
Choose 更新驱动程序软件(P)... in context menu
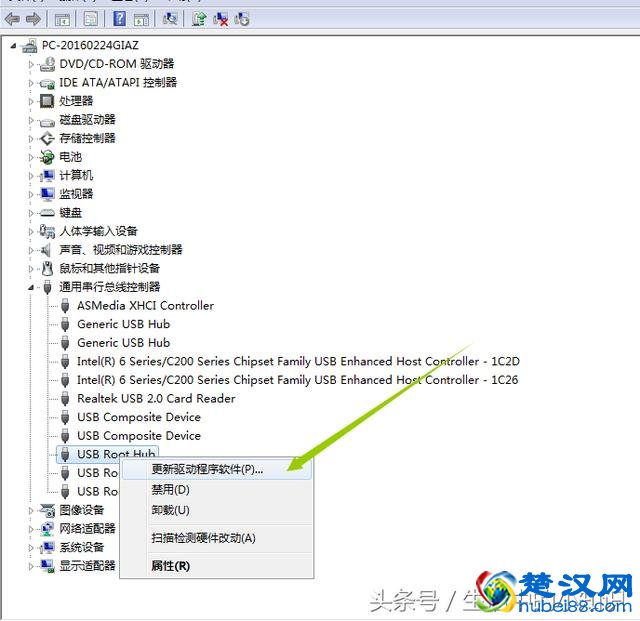[217, 470]
